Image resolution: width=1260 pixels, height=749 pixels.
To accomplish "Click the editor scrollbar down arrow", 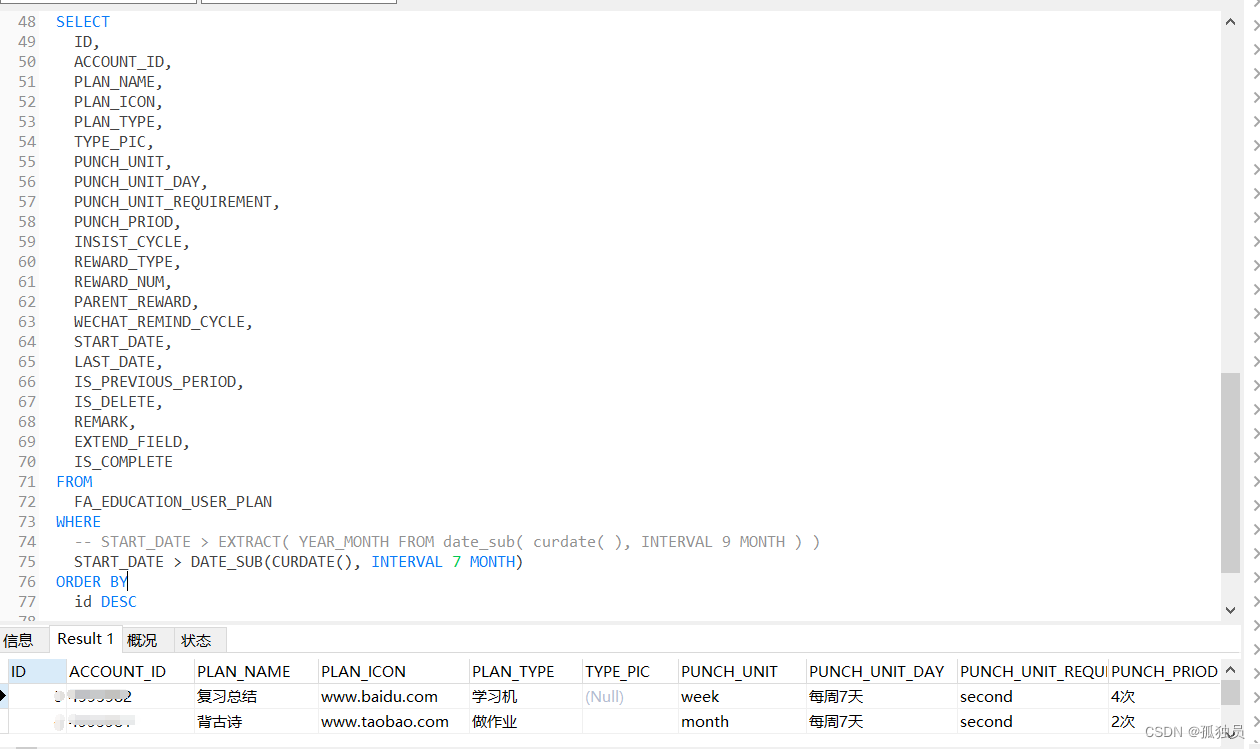I will [1230, 609].
